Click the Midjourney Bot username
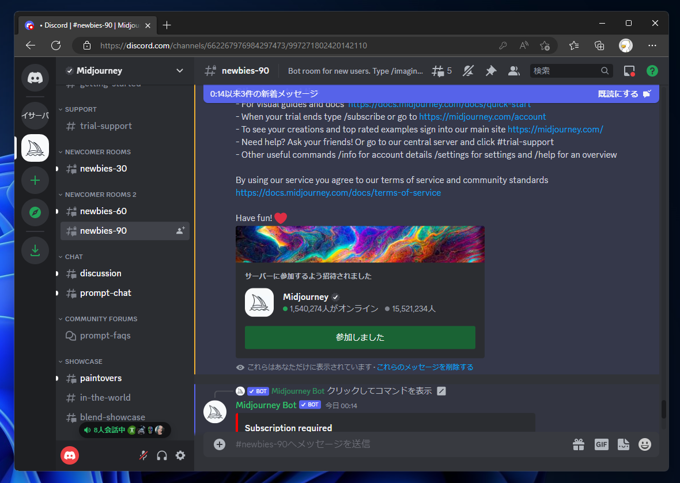Screen dimensions: 680x483 (266, 405)
